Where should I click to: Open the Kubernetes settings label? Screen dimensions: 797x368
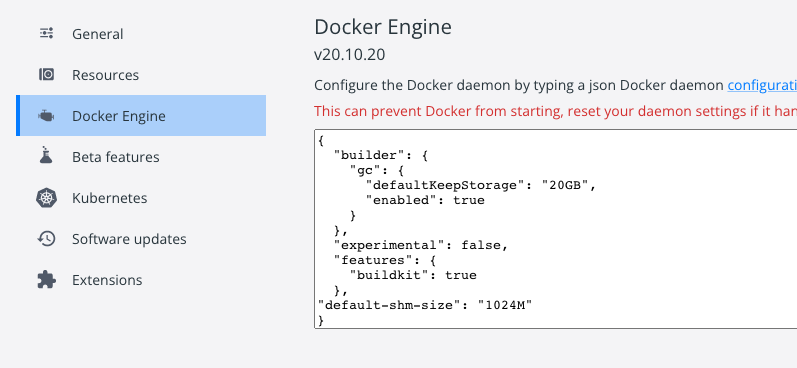(x=110, y=198)
